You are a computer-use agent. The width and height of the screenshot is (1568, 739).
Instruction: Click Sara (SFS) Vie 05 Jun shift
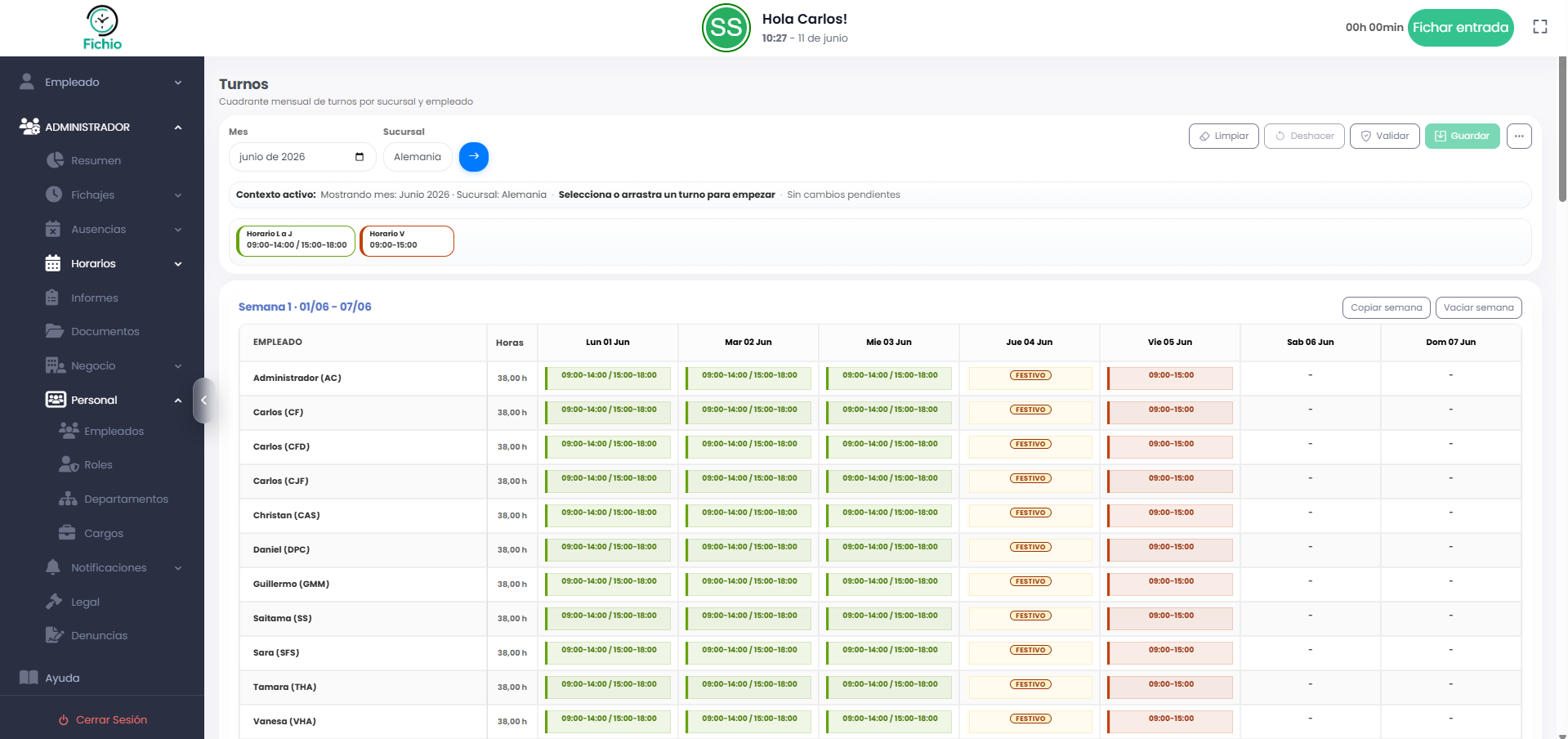1170,652
